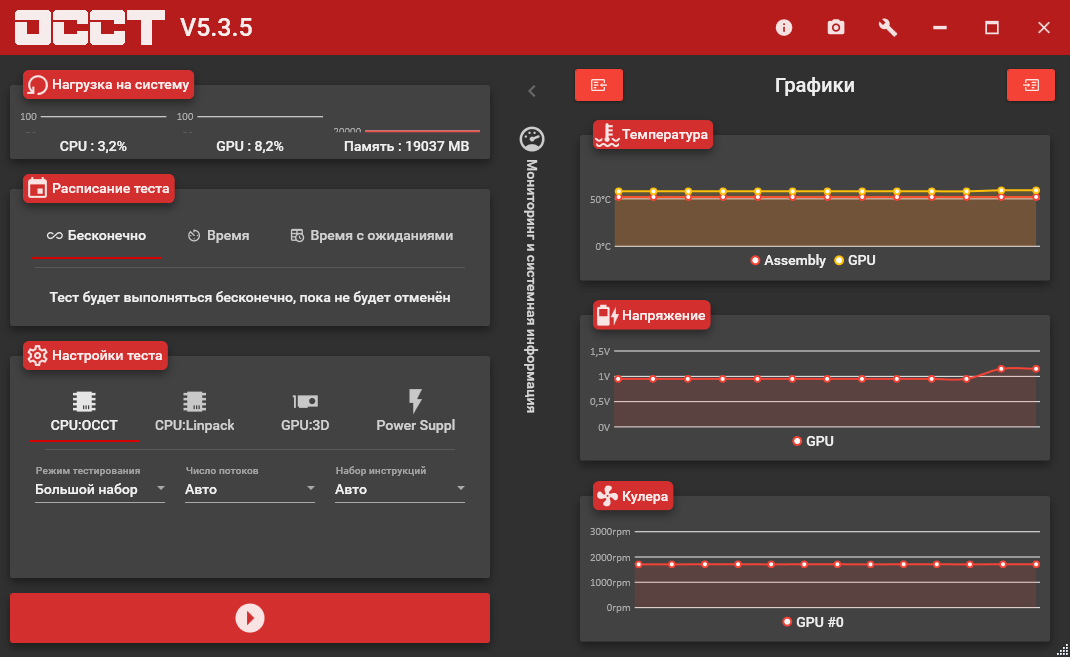Toggle the GPU #0 legend in fan chart
Screen dimensions: 1070x657
(x=813, y=622)
